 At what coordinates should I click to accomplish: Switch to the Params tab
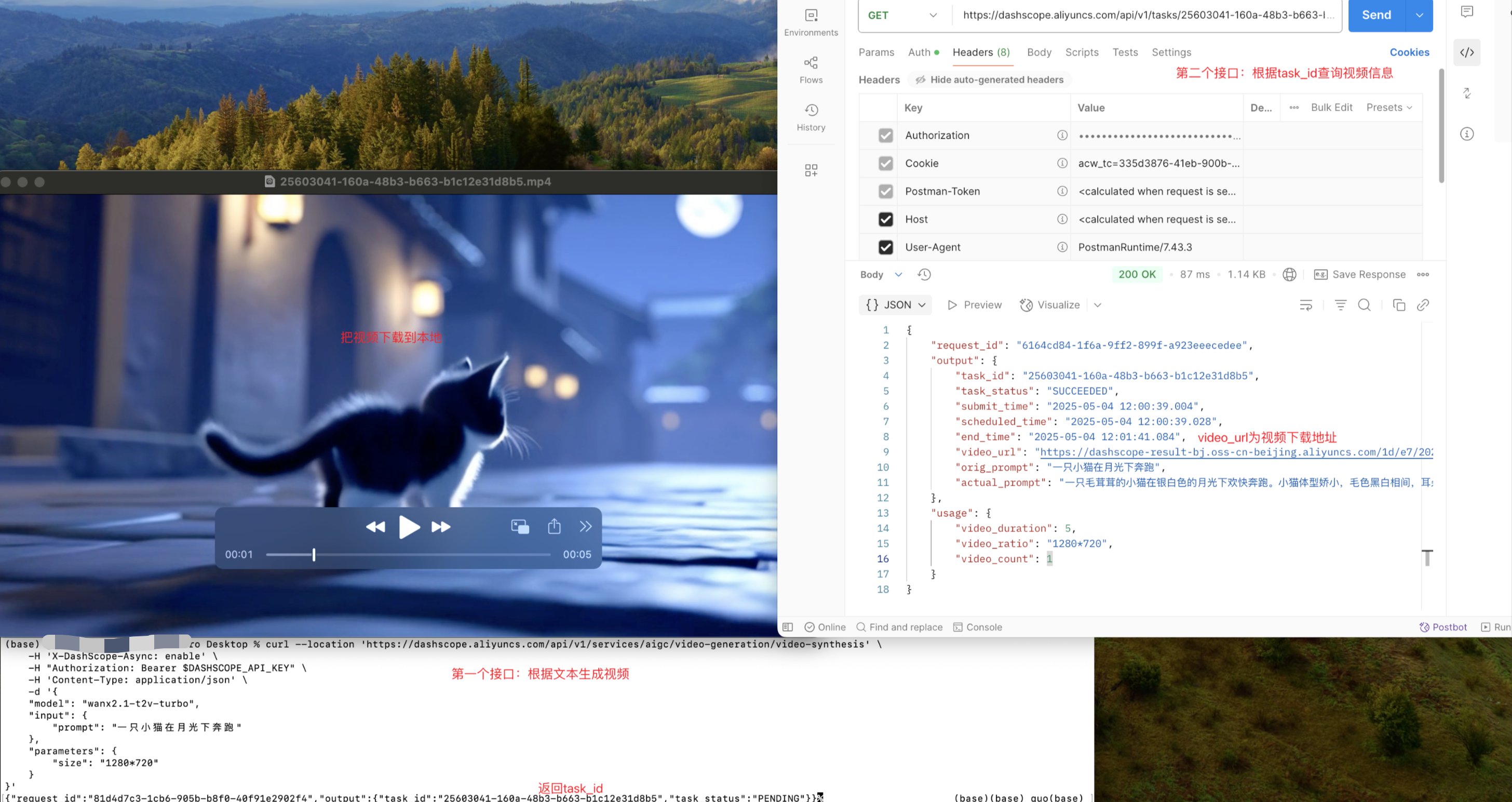[876, 52]
